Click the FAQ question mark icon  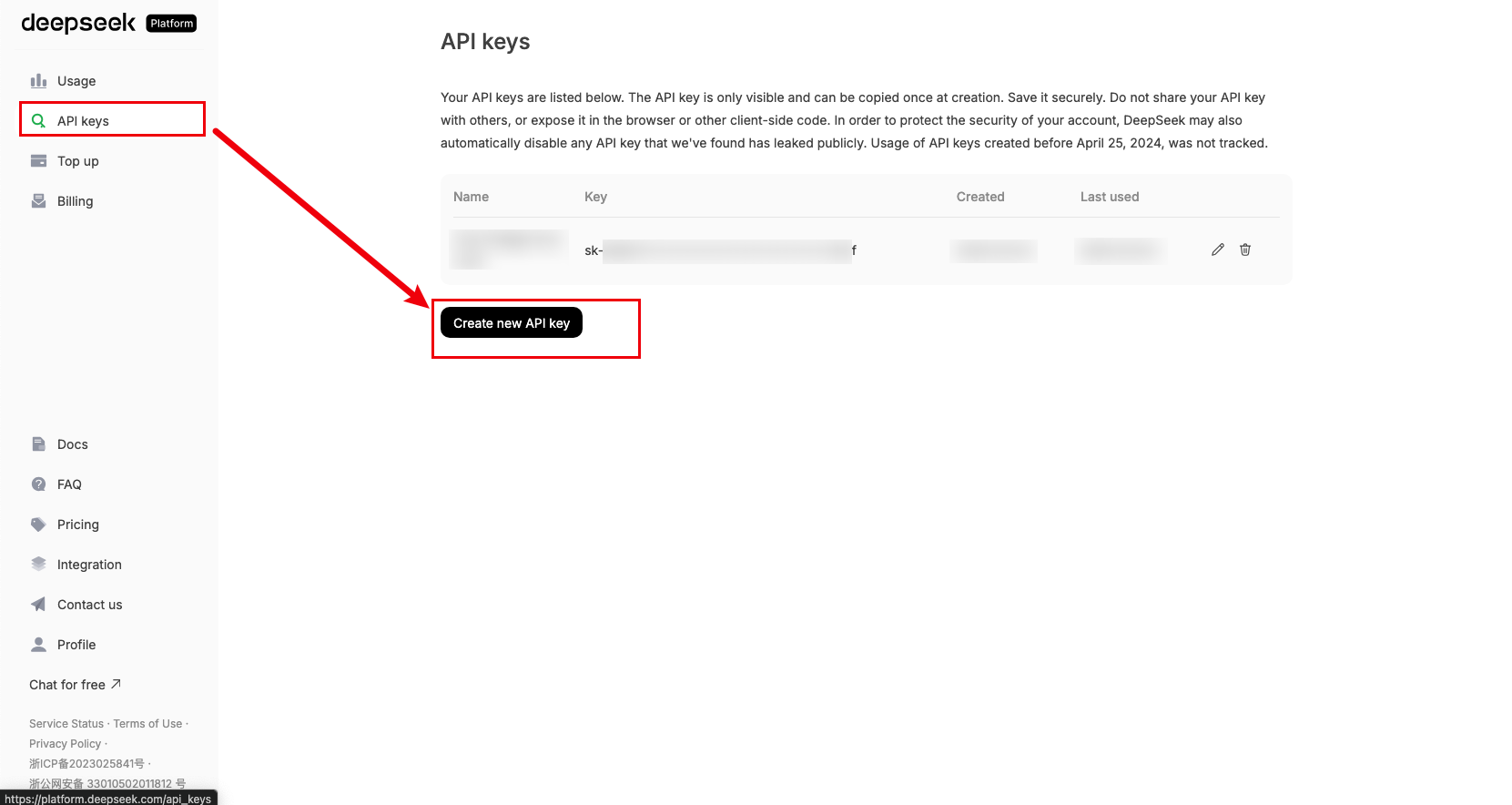(38, 484)
